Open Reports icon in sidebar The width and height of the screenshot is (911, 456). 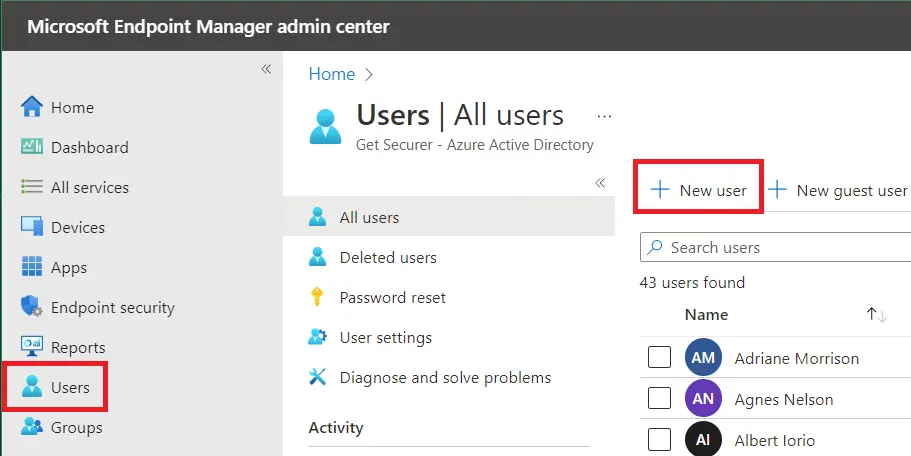pos(32,348)
